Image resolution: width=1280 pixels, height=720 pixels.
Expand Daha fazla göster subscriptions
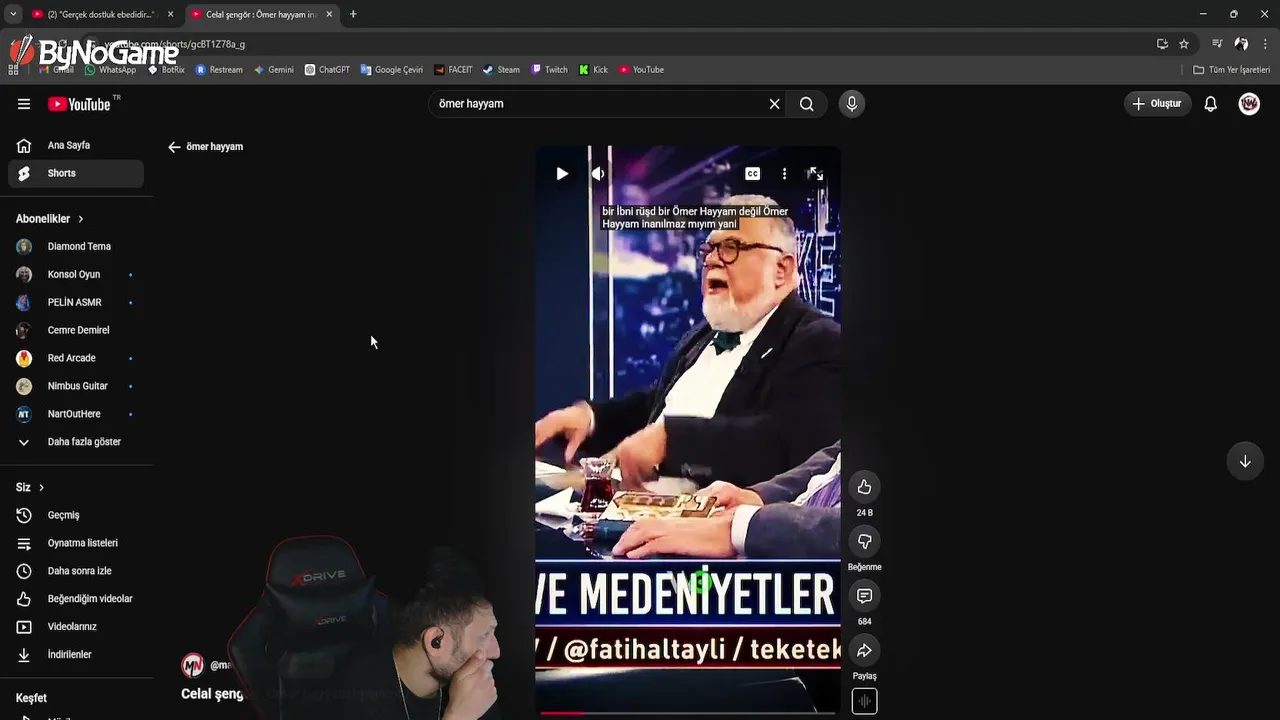tap(75, 442)
